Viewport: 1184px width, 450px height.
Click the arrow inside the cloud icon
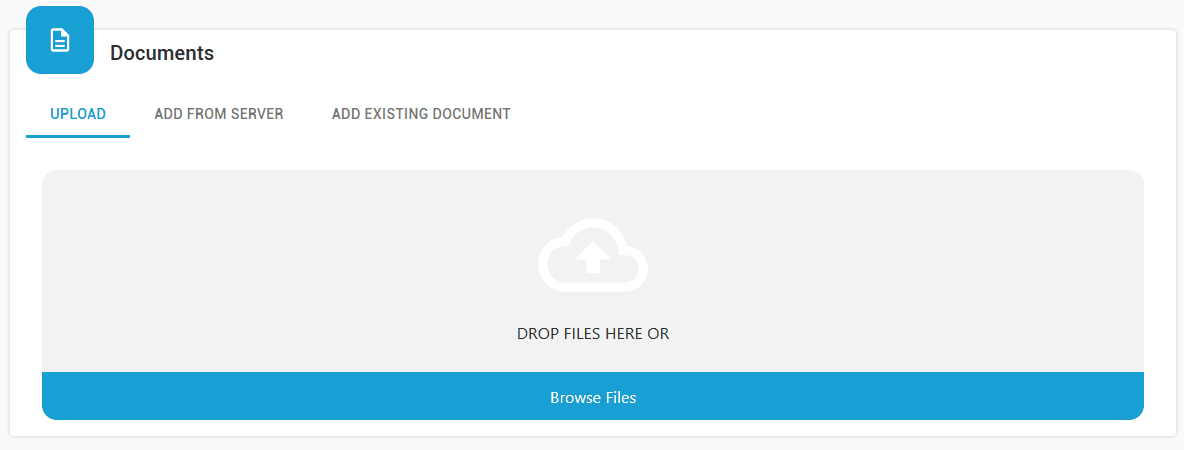coord(592,256)
